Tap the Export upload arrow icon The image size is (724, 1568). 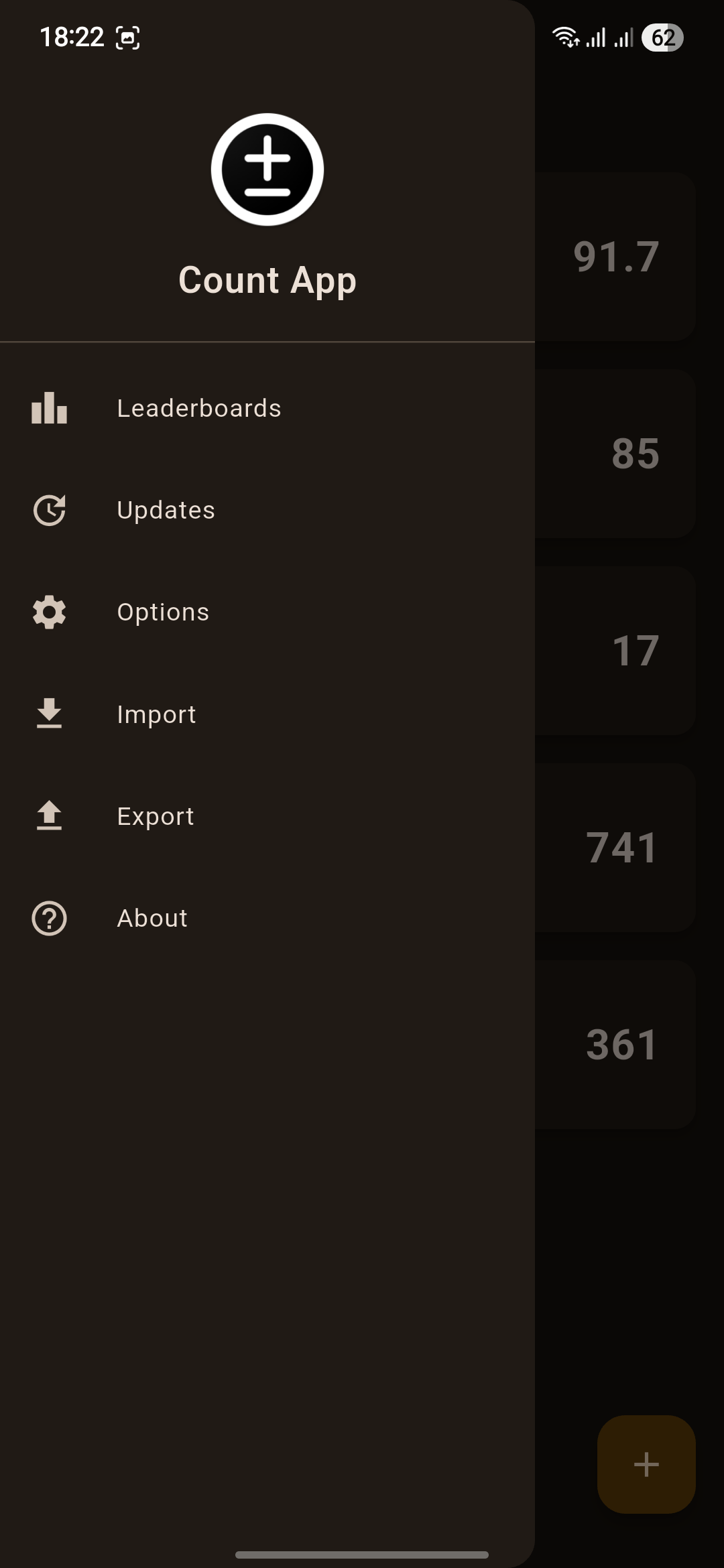pos(49,816)
